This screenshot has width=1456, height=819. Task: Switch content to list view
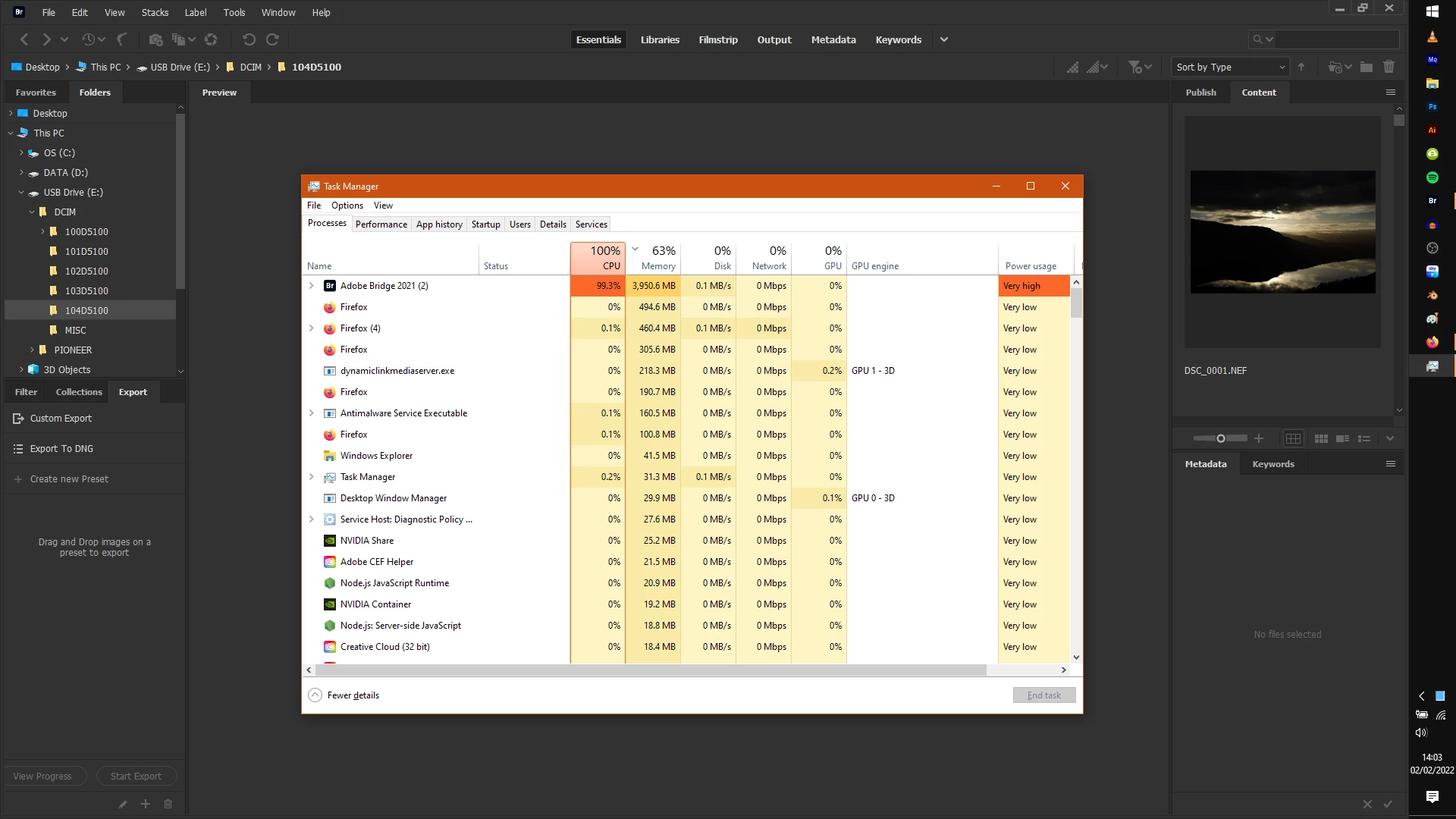pos(1364,438)
